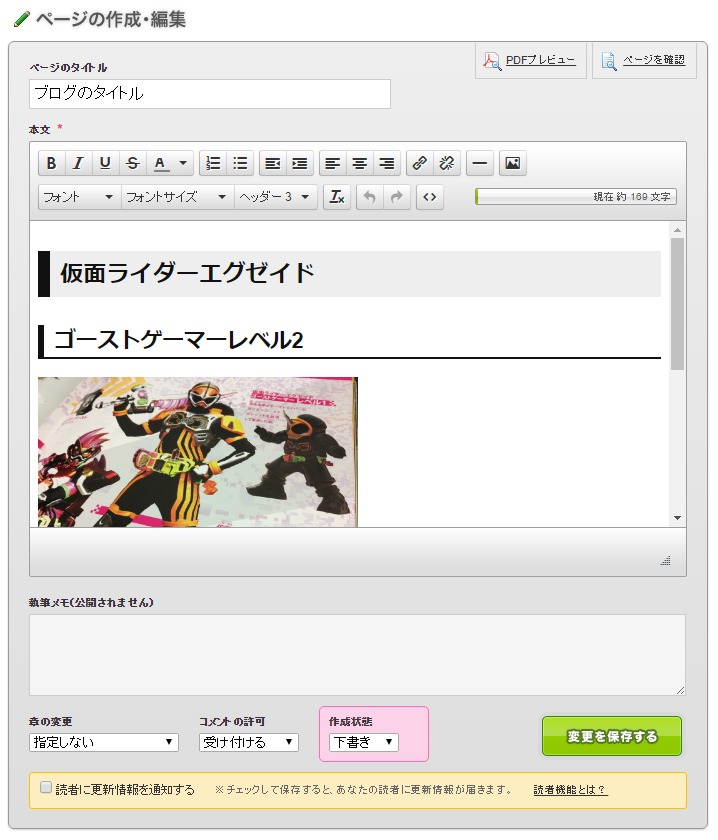Remove link with the unlink icon

(x=447, y=163)
